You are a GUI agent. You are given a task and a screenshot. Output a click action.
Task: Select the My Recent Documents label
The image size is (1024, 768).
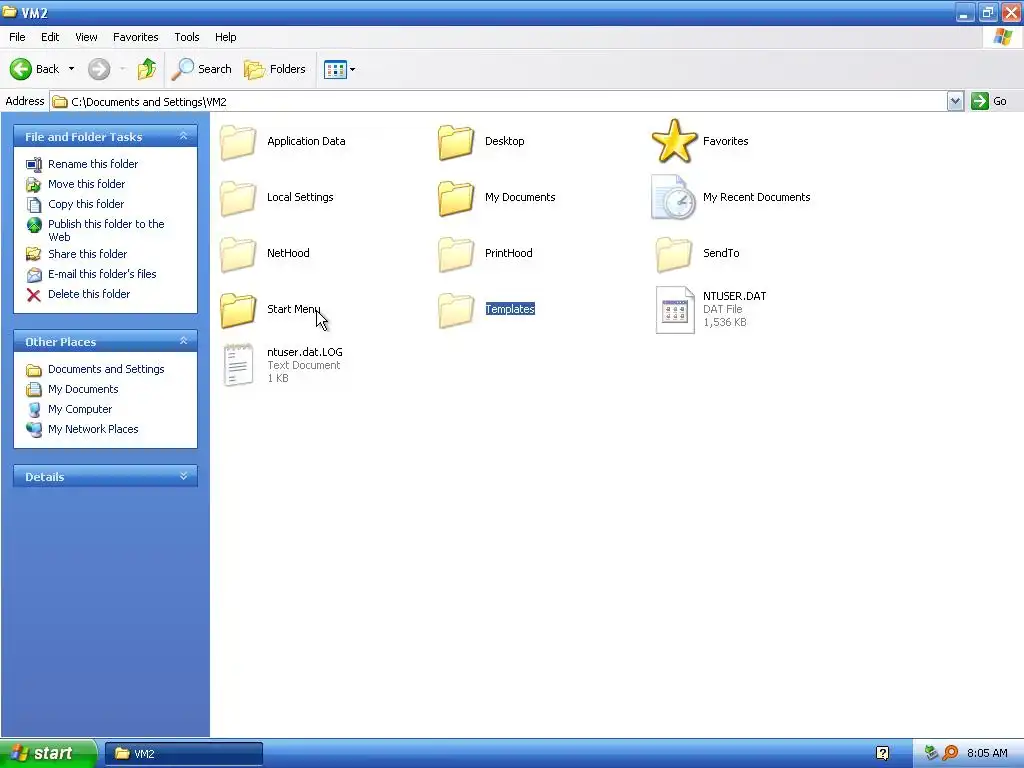(756, 197)
